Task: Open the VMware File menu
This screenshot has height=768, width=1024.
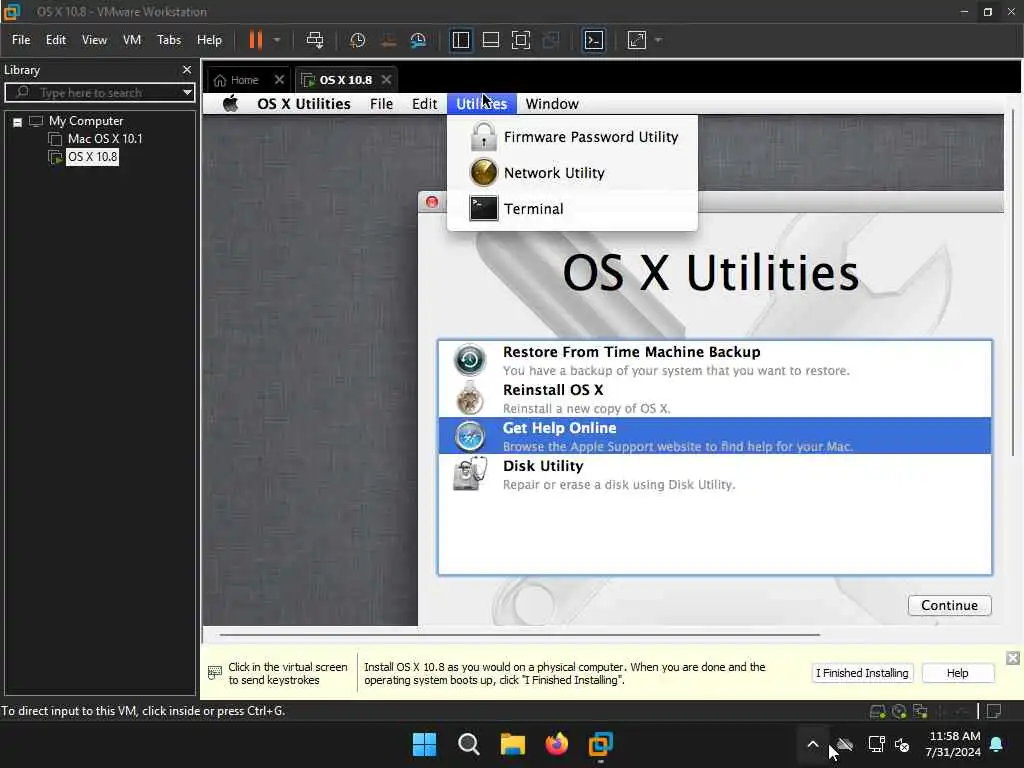Action: coord(21,40)
